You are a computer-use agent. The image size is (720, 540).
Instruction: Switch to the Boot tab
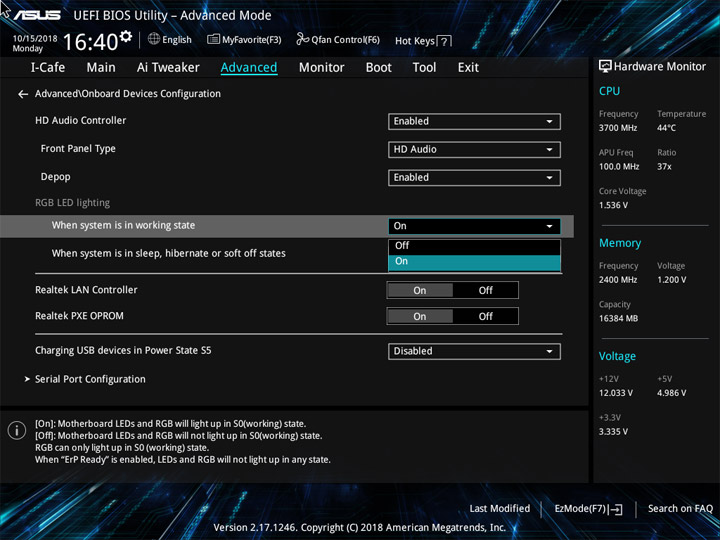click(x=378, y=68)
